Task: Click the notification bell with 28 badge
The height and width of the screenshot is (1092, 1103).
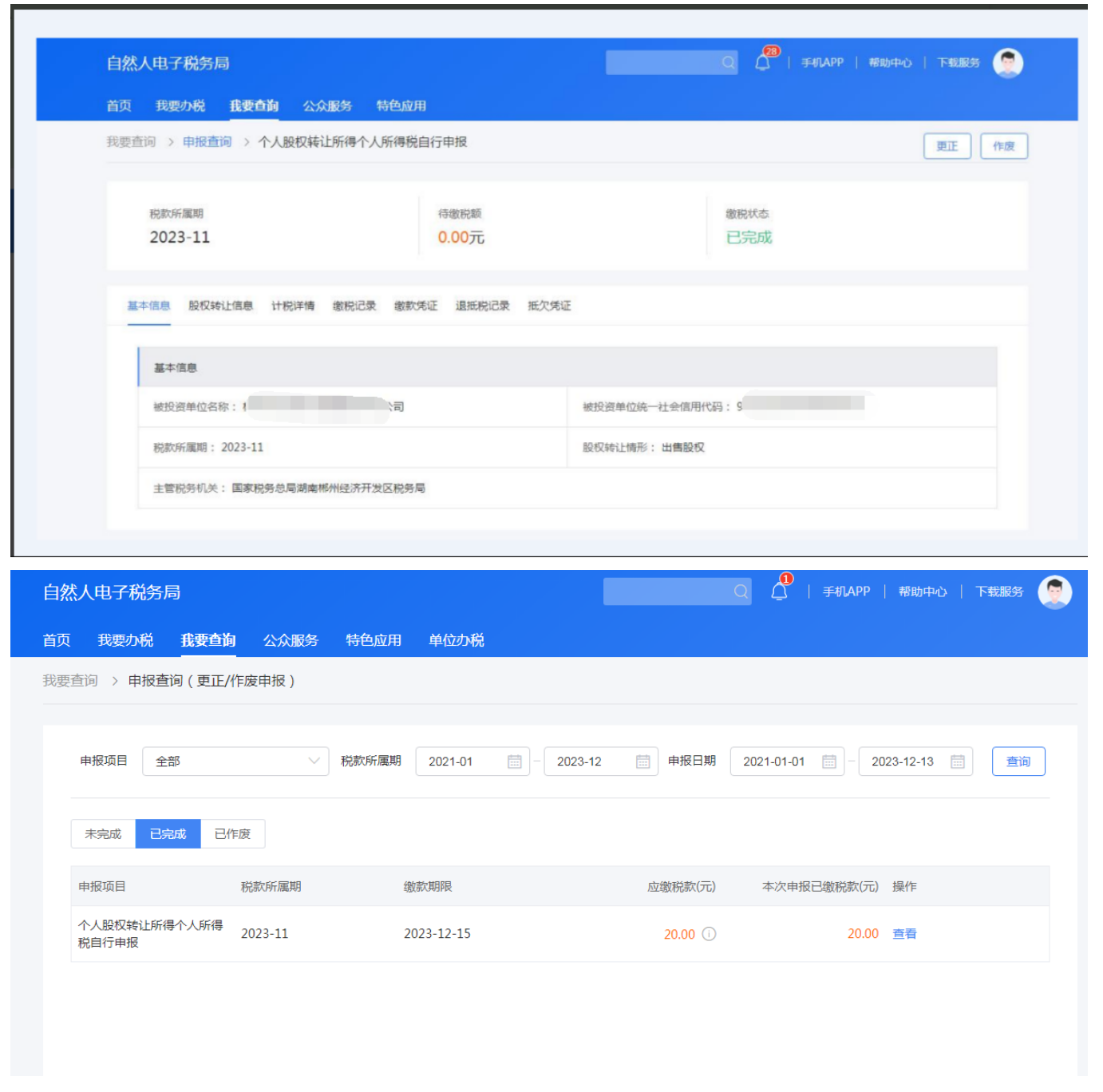Action: (x=763, y=62)
